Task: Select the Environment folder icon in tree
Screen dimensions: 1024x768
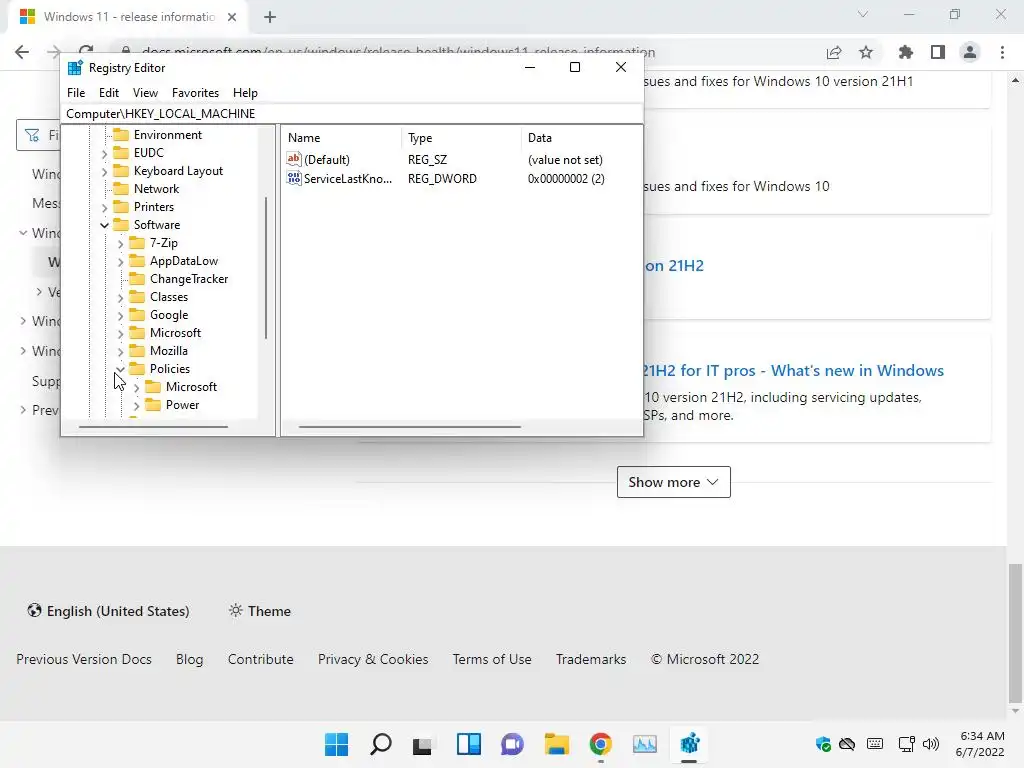Action: (x=121, y=135)
